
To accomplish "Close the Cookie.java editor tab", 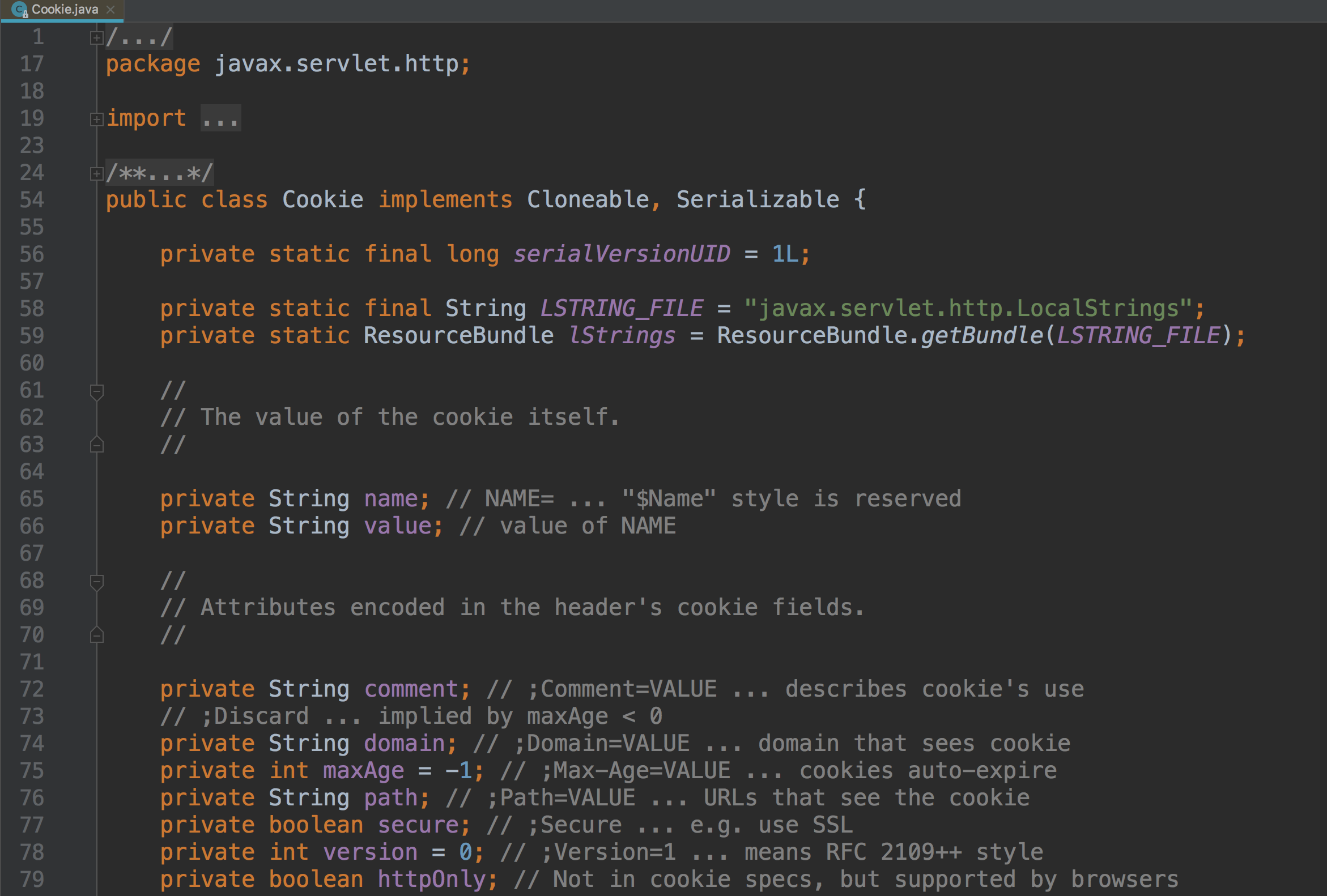I will pyautogui.click(x=111, y=10).
